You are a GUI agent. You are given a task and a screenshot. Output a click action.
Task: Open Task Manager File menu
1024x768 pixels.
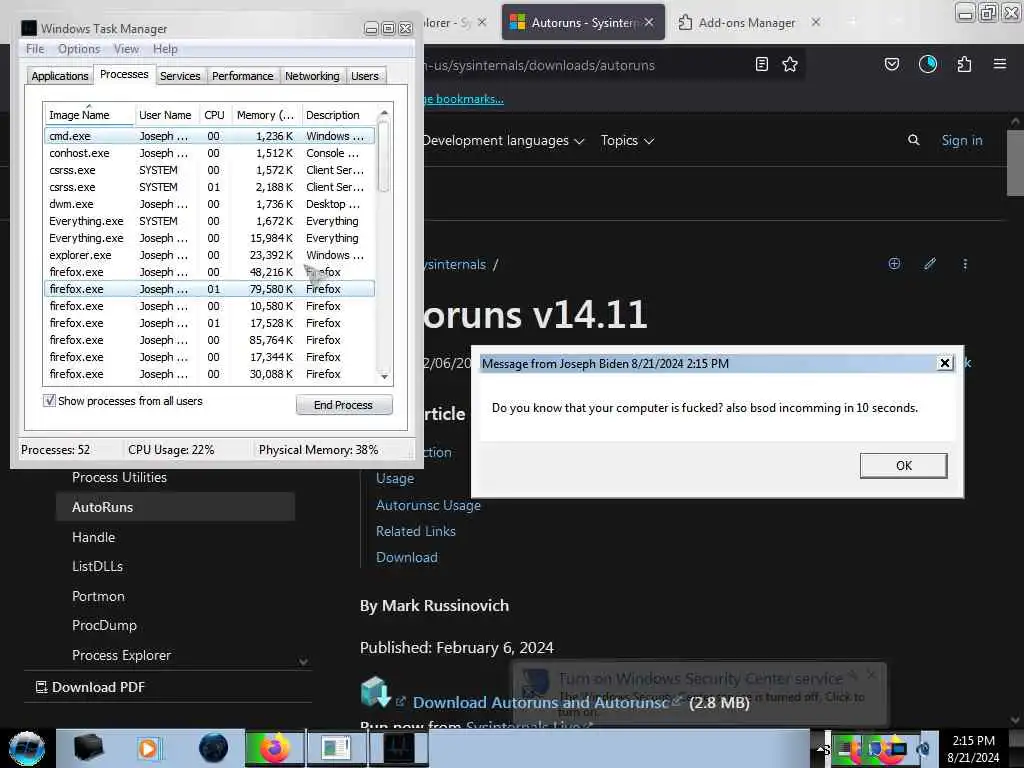tap(35, 49)
